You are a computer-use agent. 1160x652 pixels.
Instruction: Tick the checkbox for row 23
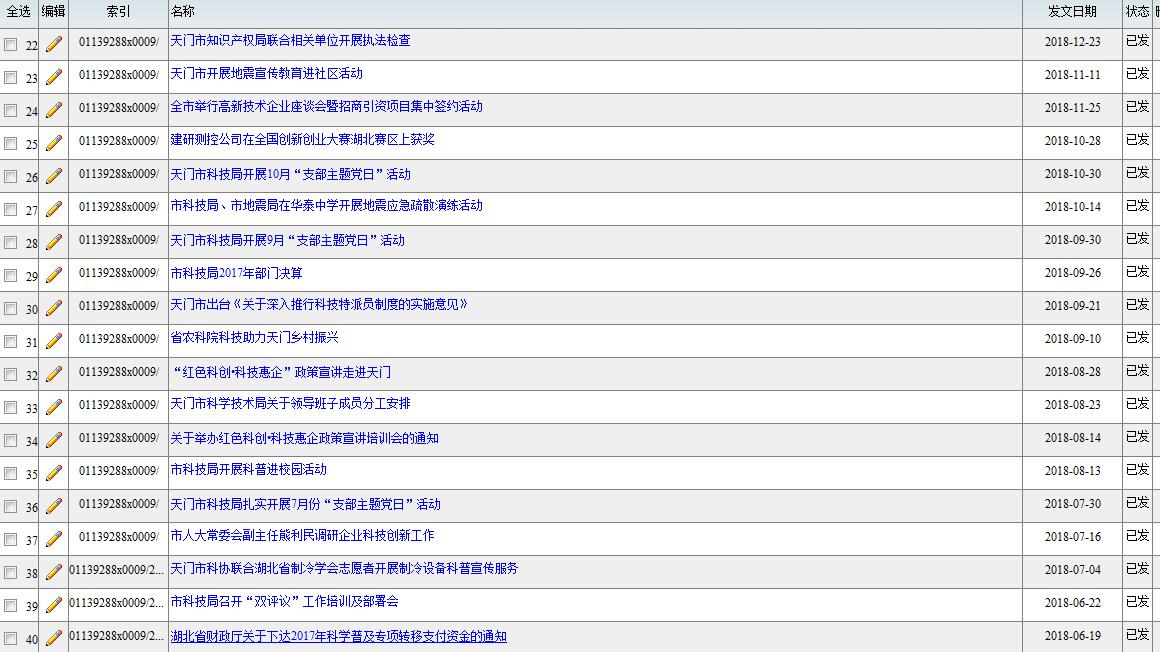(x=10, y=78)
